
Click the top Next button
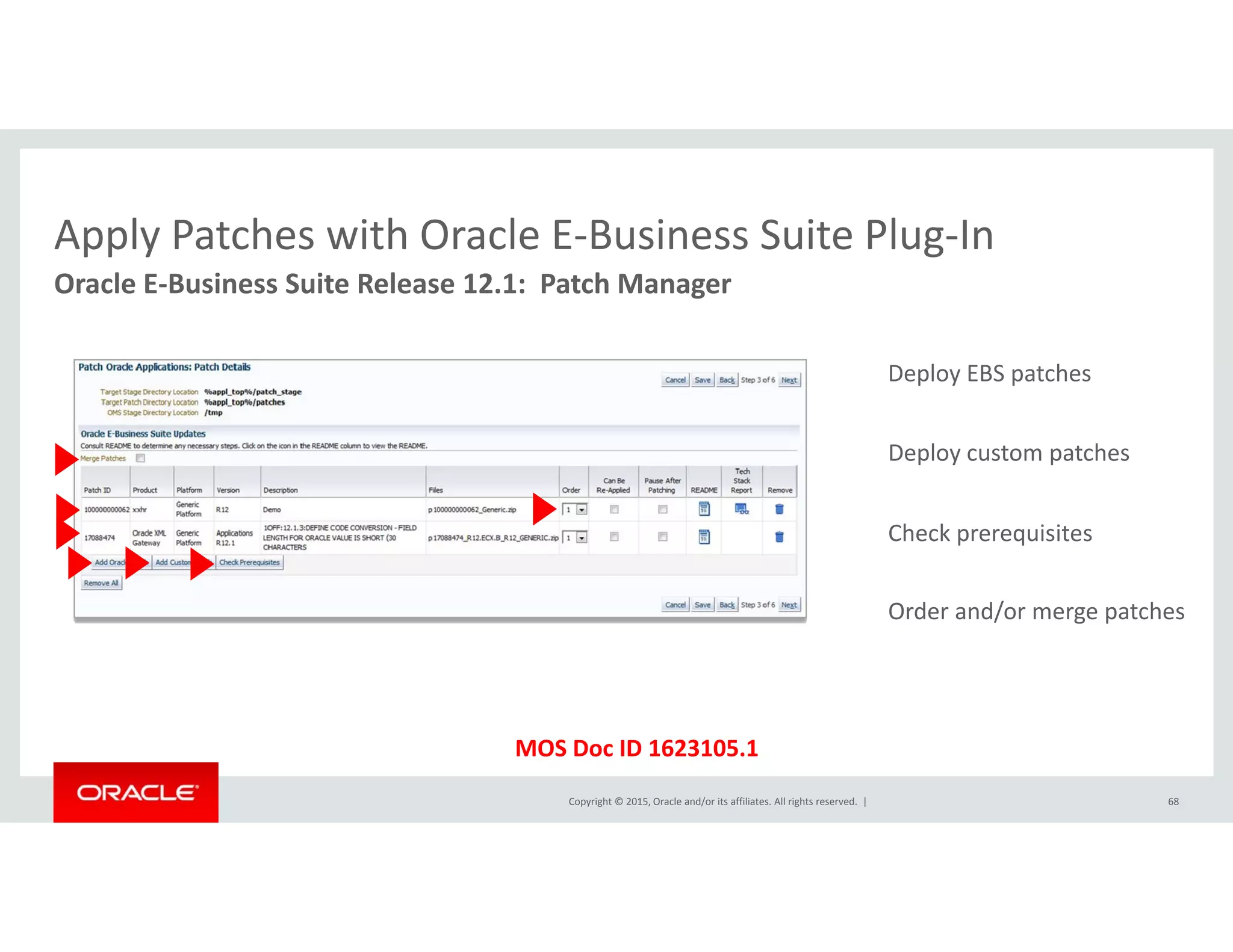click(x=789, y=380)
